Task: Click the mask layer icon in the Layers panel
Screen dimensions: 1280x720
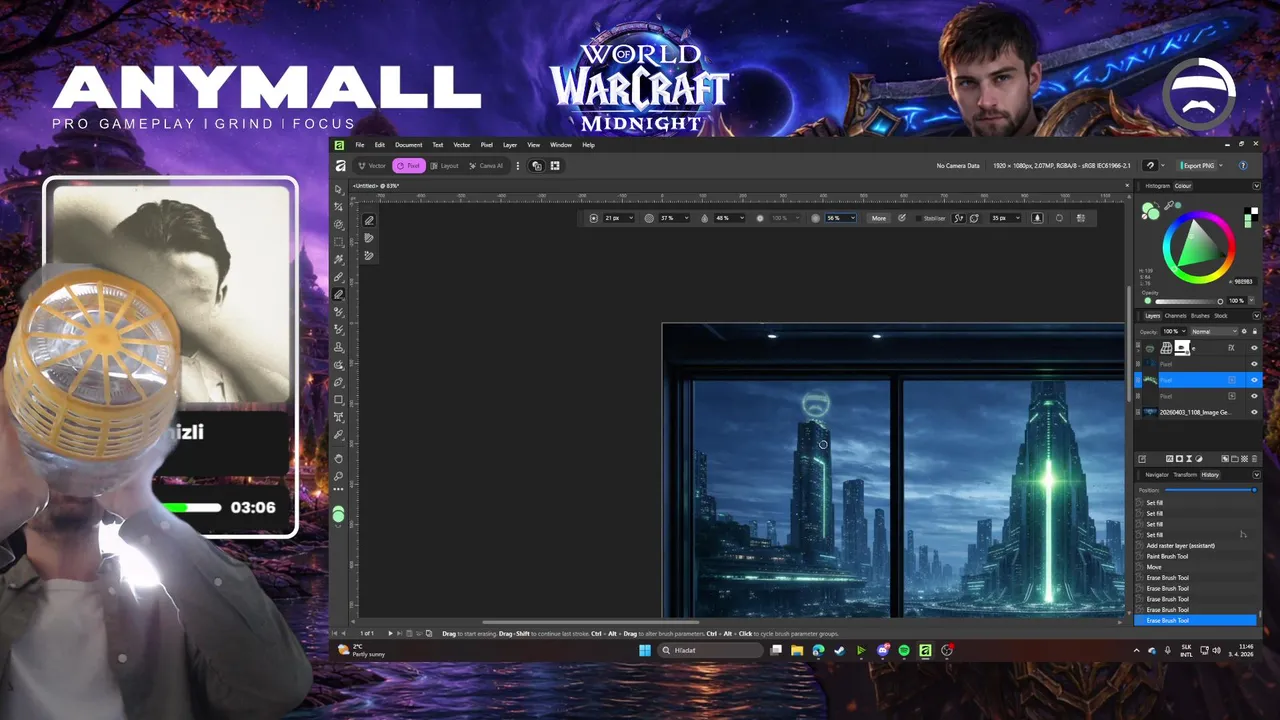Action: 1179,458
